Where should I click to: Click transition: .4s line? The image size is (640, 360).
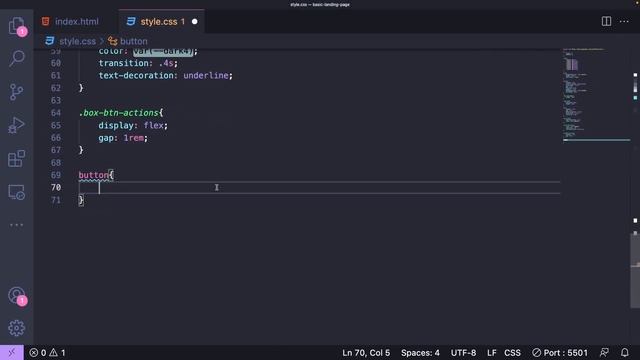(138, 63)
